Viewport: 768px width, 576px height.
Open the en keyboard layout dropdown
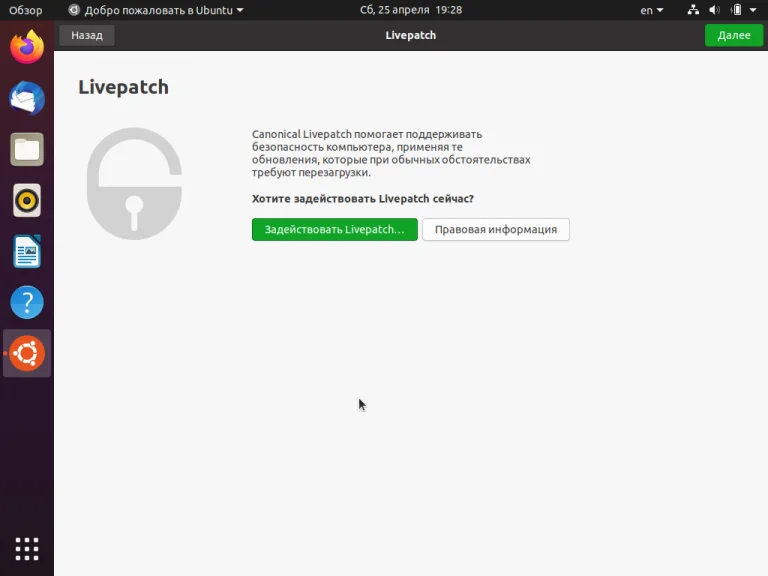(x=651, y=10)
